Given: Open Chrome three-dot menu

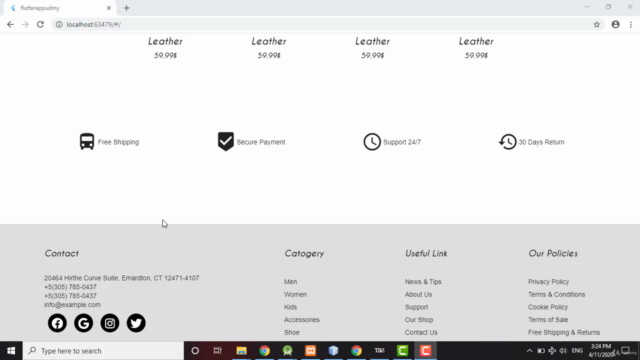Looking at the screenshot, I should point(631,24).
